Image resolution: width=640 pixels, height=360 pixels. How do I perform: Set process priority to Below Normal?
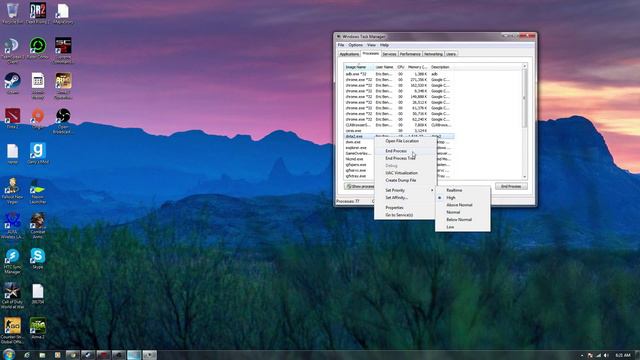[463, 220]
